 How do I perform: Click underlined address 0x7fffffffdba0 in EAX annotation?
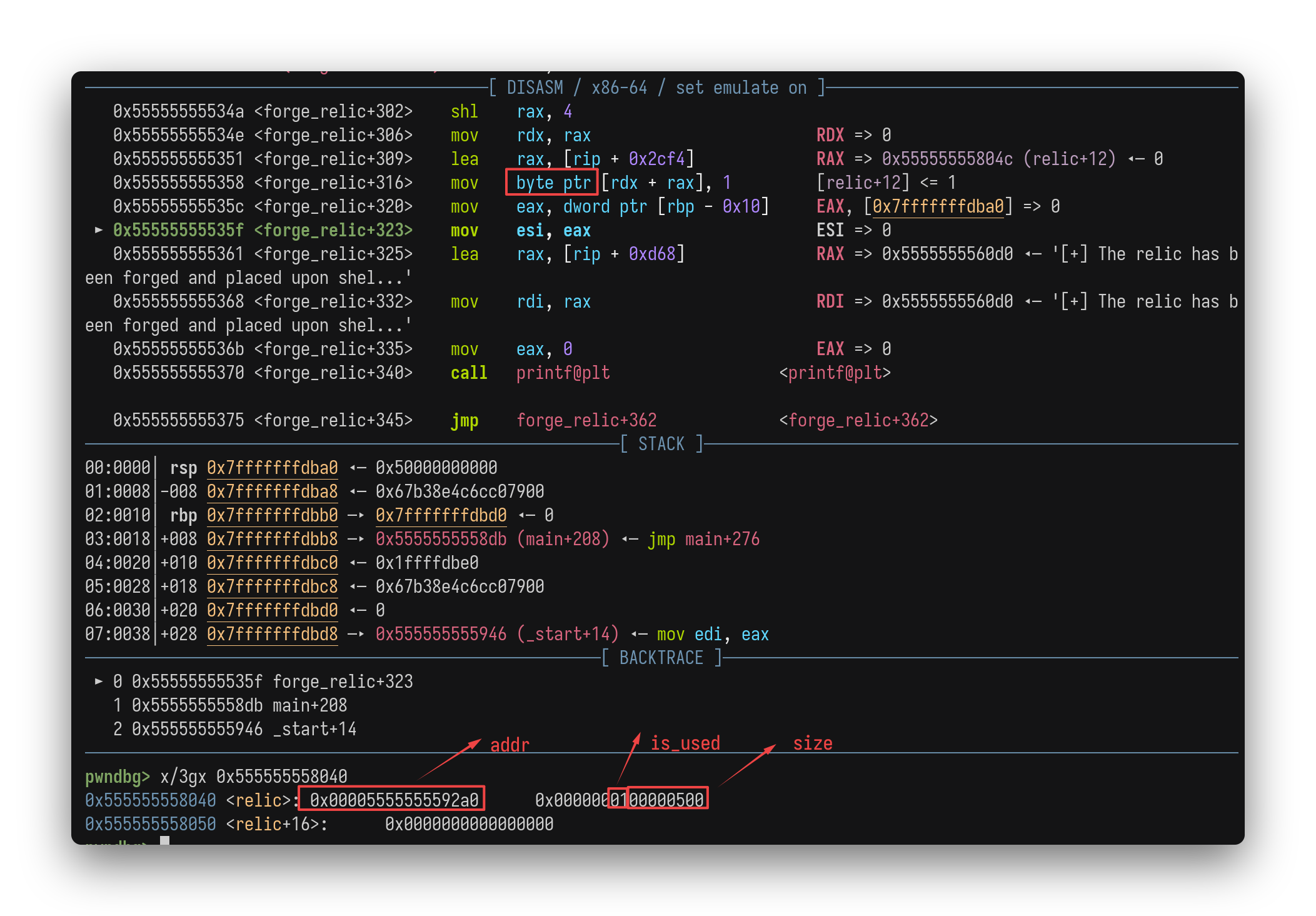(x=938, y=206)
